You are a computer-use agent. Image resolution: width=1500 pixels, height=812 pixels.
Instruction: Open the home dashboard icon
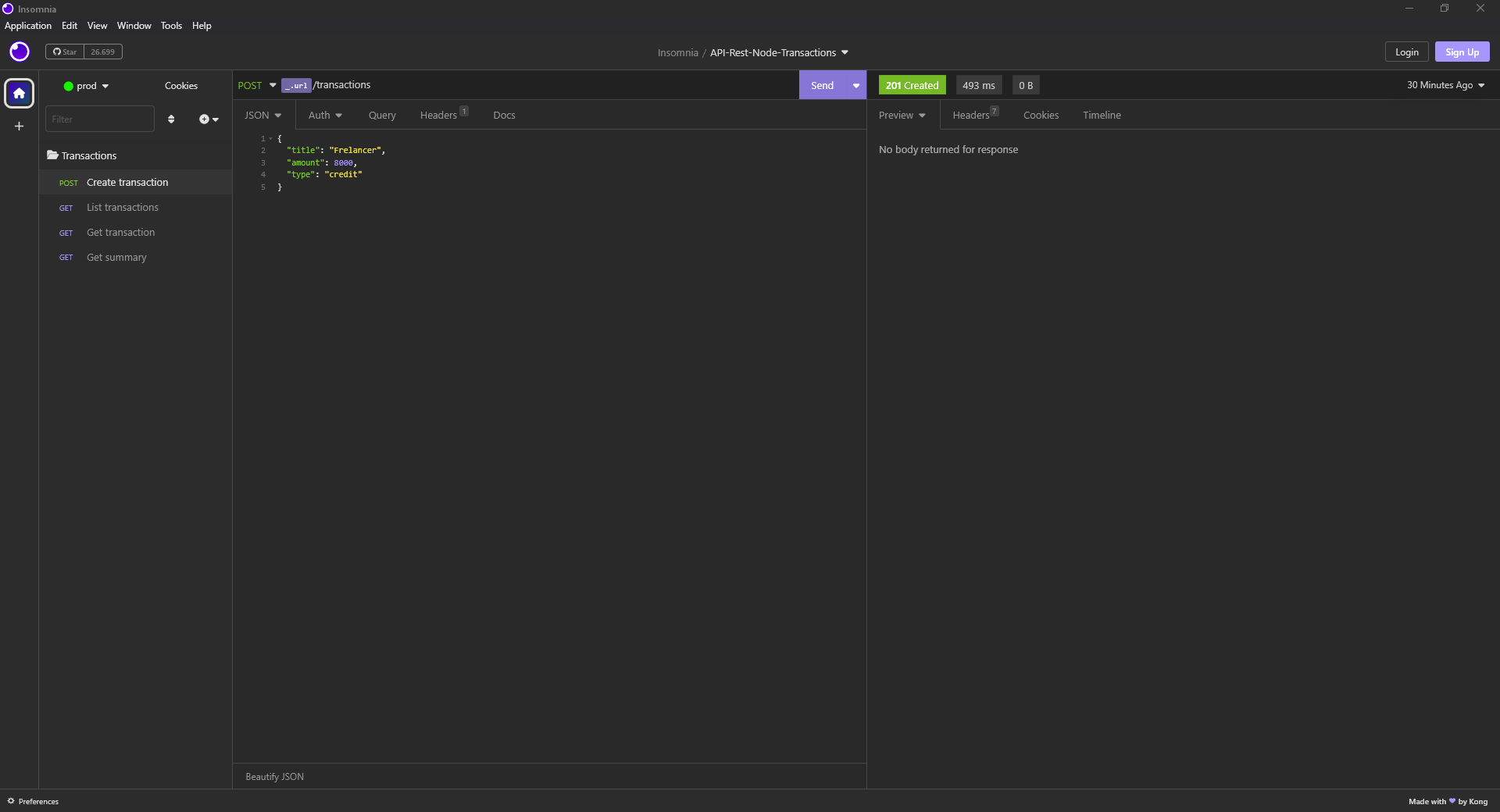click(x=19, y=93)
